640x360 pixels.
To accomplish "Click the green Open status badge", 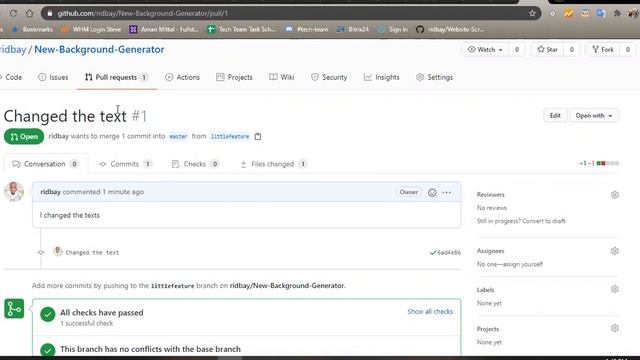I will click(24, 136).
